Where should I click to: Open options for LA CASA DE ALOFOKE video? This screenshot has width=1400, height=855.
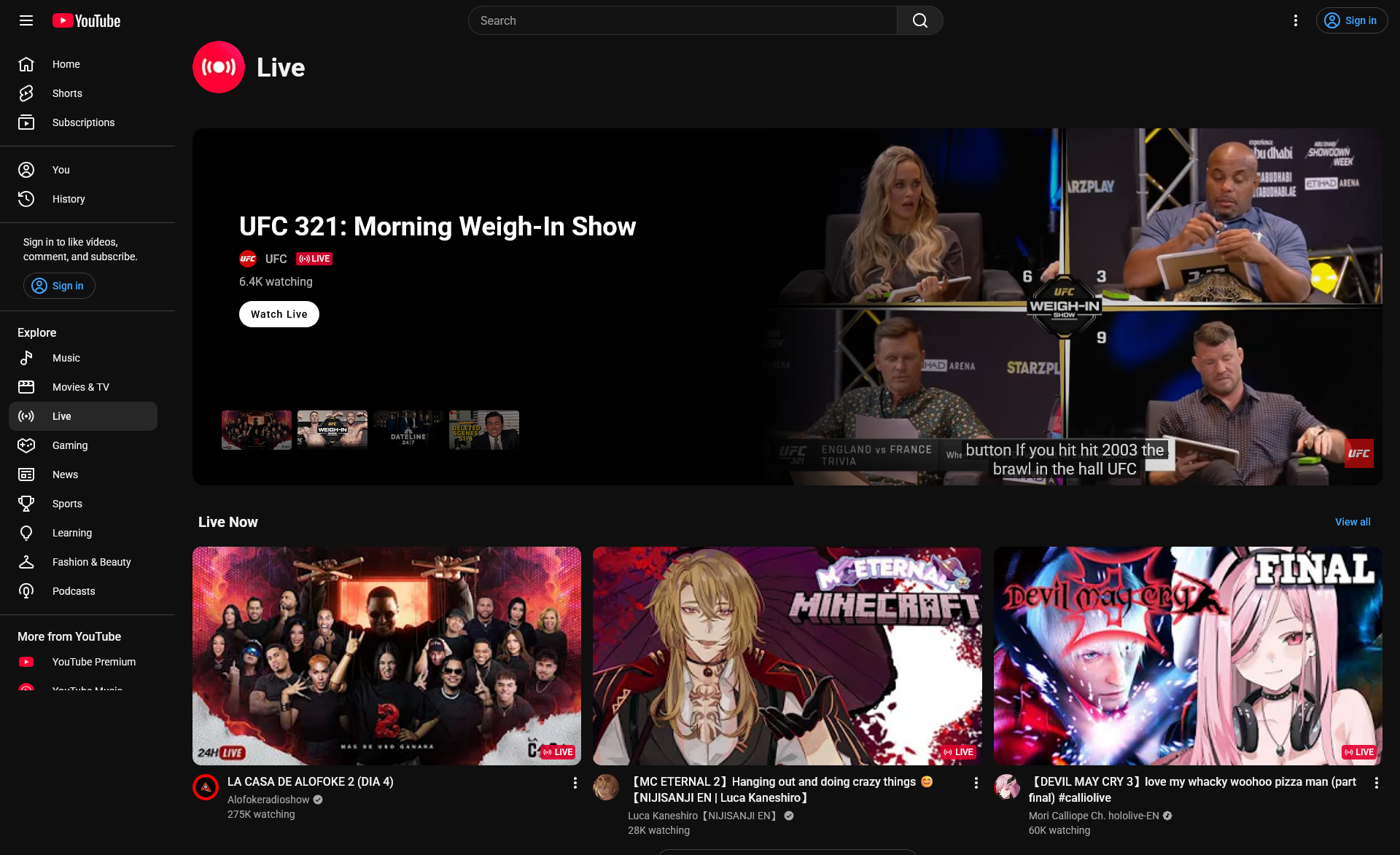[x=575, y=783]
